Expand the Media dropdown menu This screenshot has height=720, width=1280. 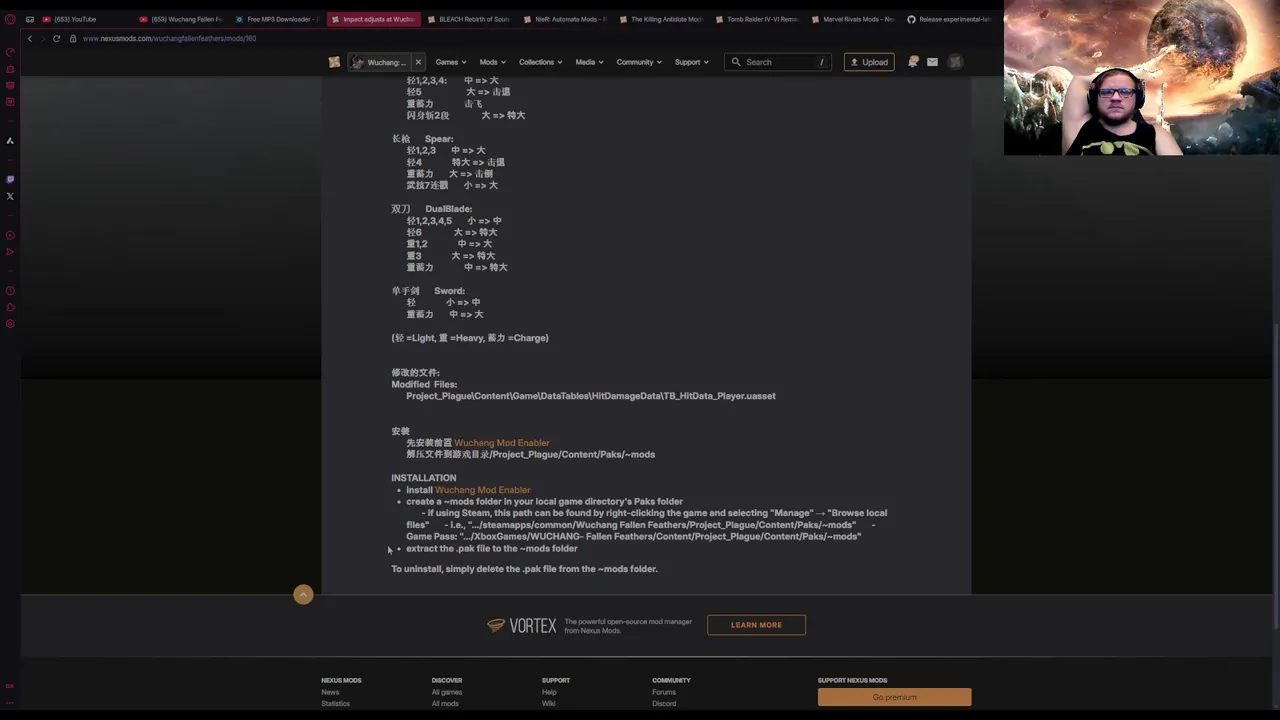point(589,62)
